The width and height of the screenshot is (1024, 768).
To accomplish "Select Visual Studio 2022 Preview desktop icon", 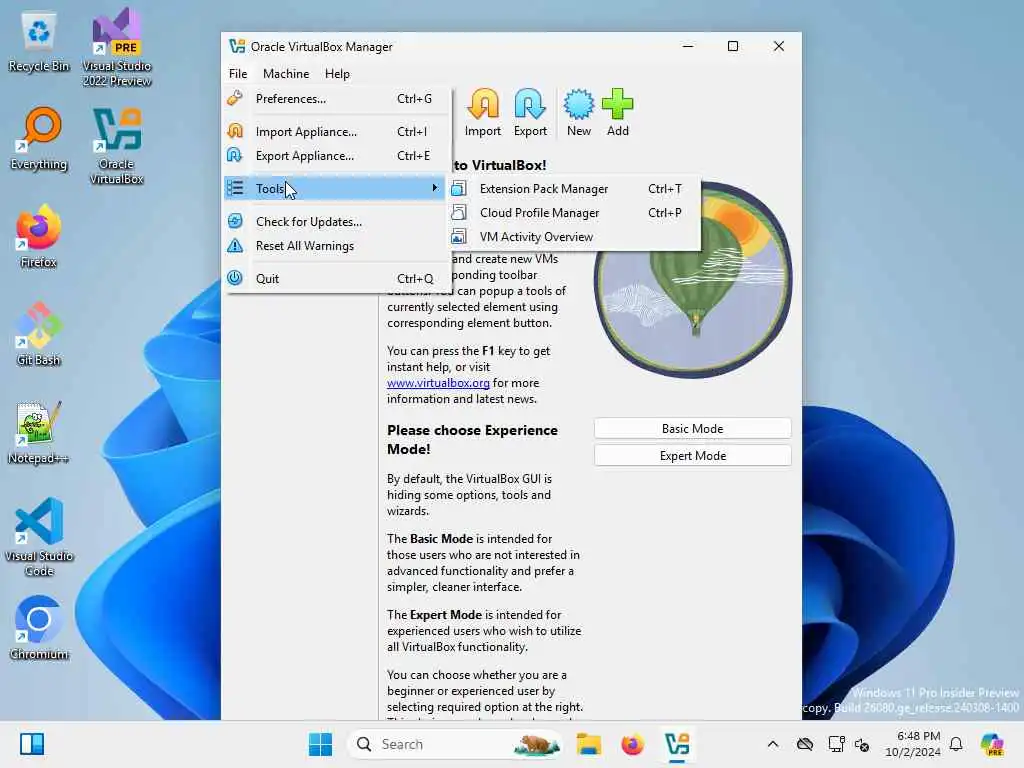I will click(117, 47).
